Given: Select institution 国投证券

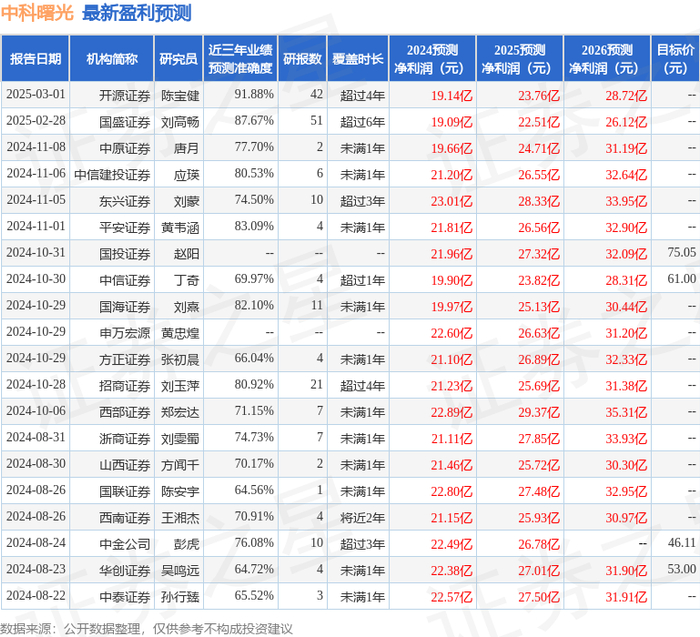Looking at the screenshot, I should [125, 254].
